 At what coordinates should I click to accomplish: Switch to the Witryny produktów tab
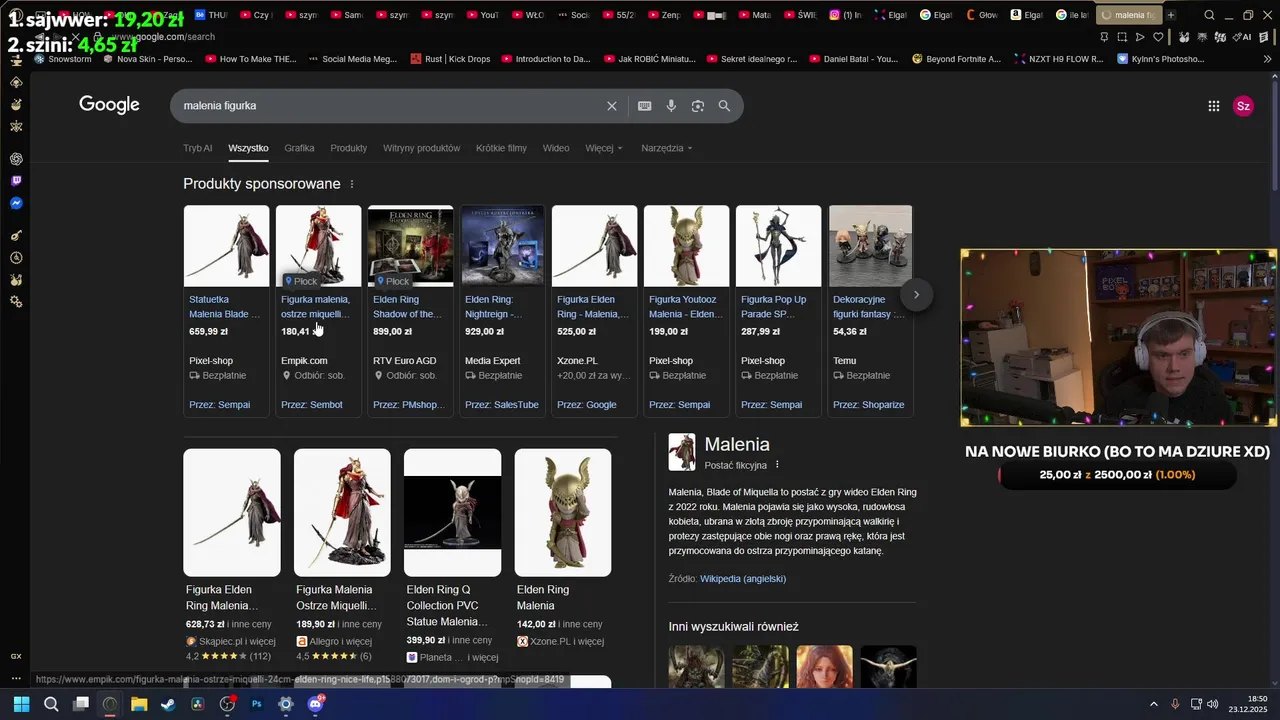coord(421,148)
